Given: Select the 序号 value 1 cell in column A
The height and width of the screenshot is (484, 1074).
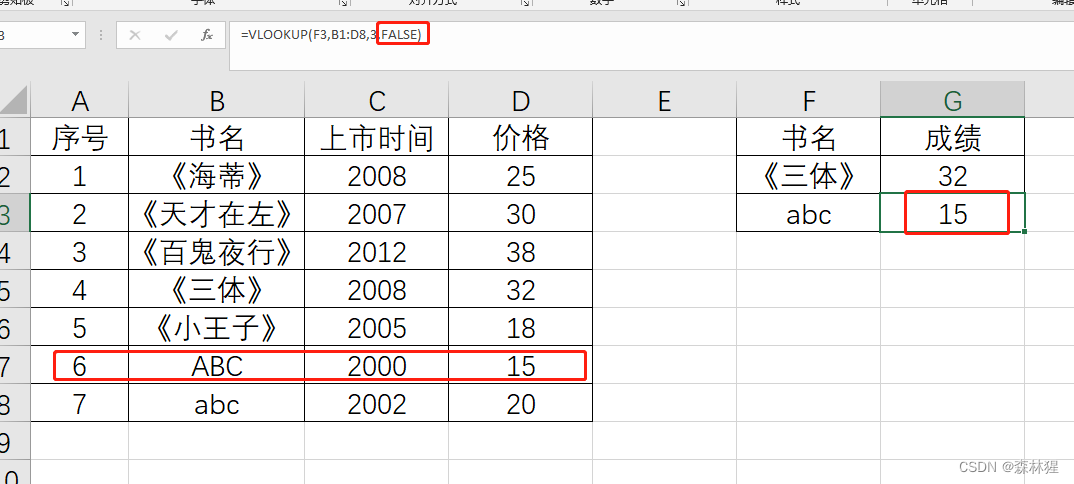Looking at the screenshot, I should click(79, 175).
